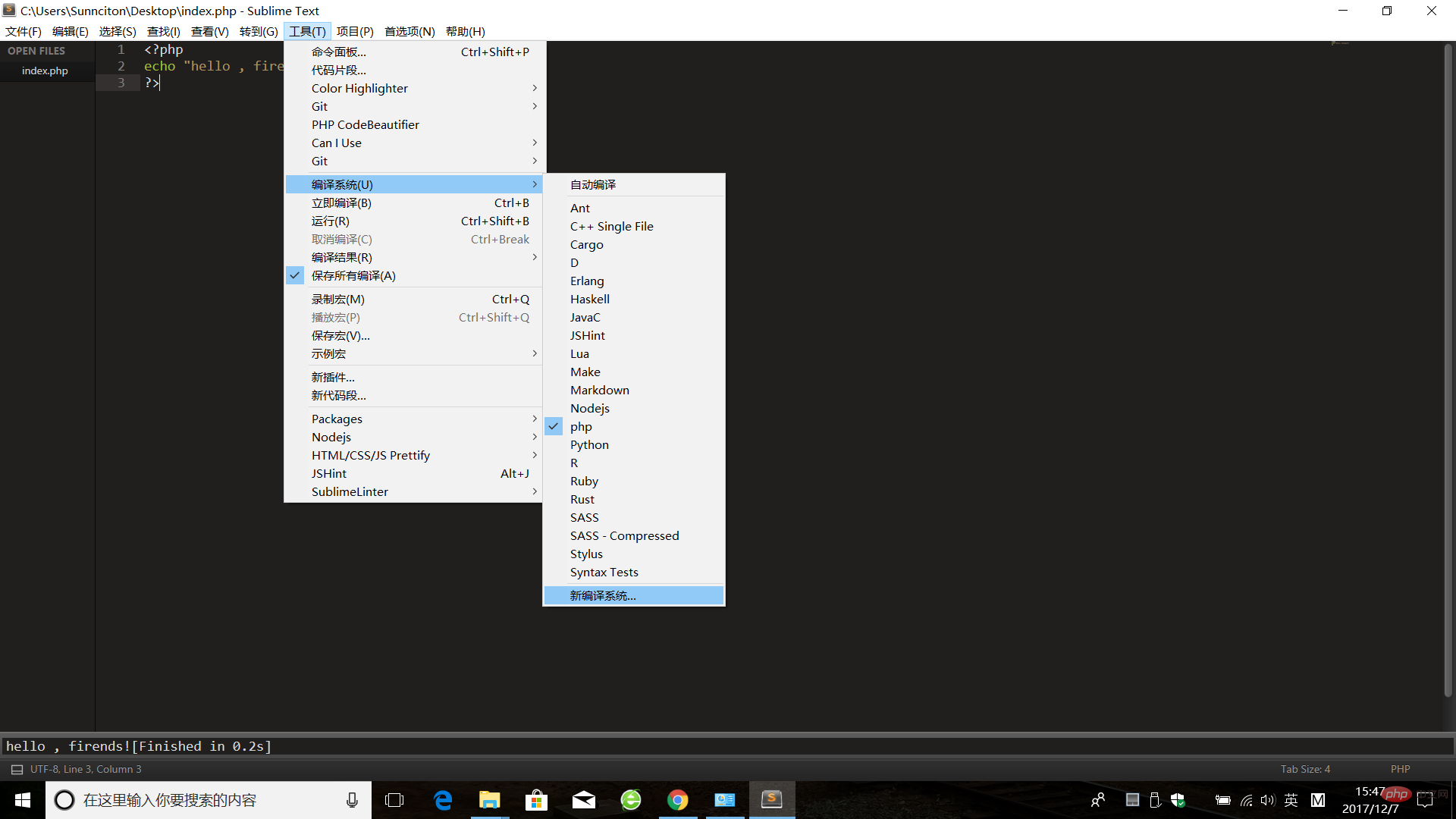Viewport: 1456px width, 819px height.
Task: Click the Sublime Text taskbar icon
Action: pos(771,800)
